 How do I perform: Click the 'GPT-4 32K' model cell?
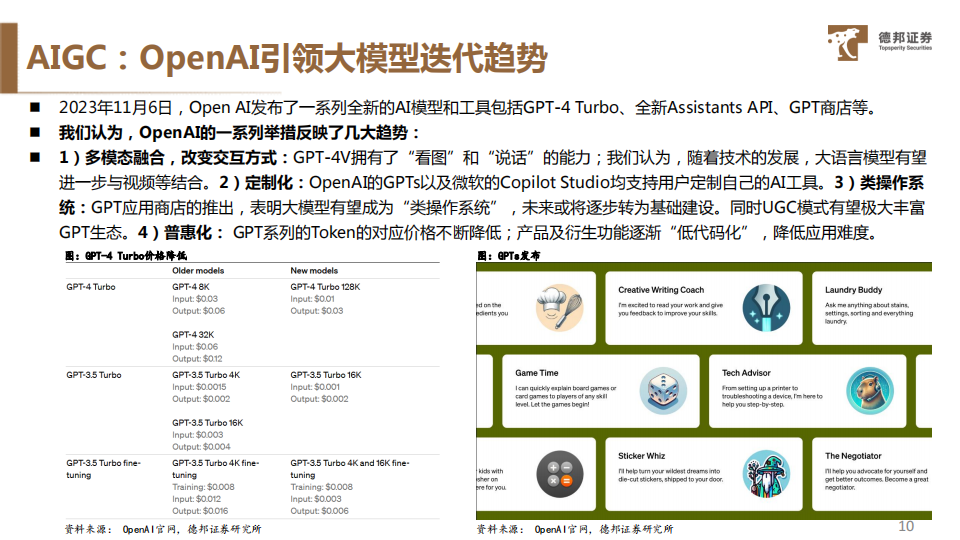tap(193, 335)
